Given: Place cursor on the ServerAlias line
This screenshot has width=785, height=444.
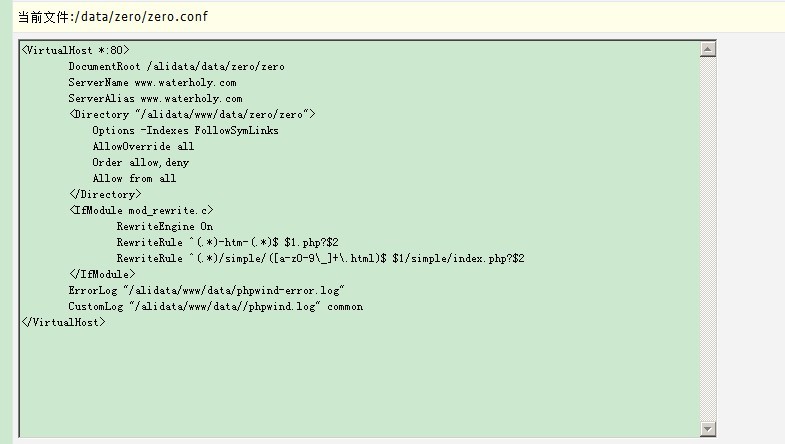Looking at the screenshot, I should click(x=155, y=98).
